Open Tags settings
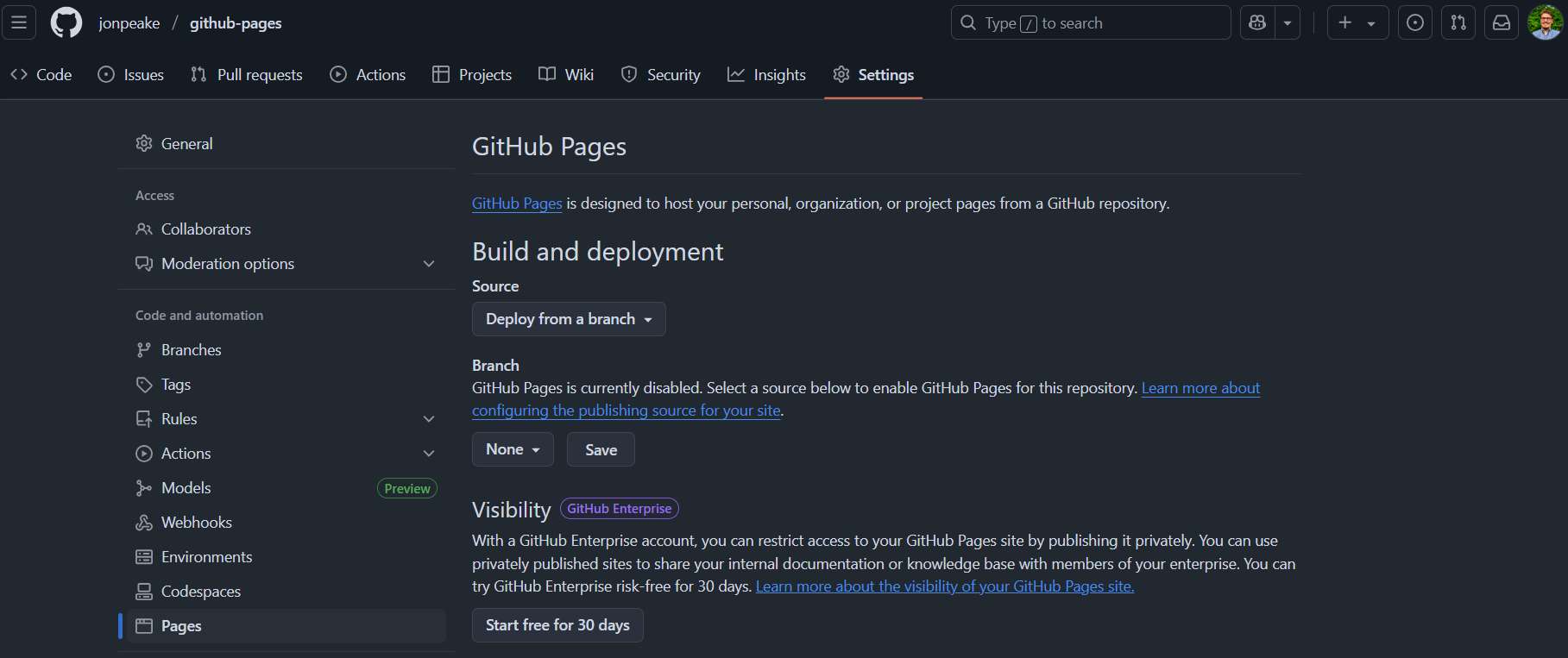 (x=287, y=385)
